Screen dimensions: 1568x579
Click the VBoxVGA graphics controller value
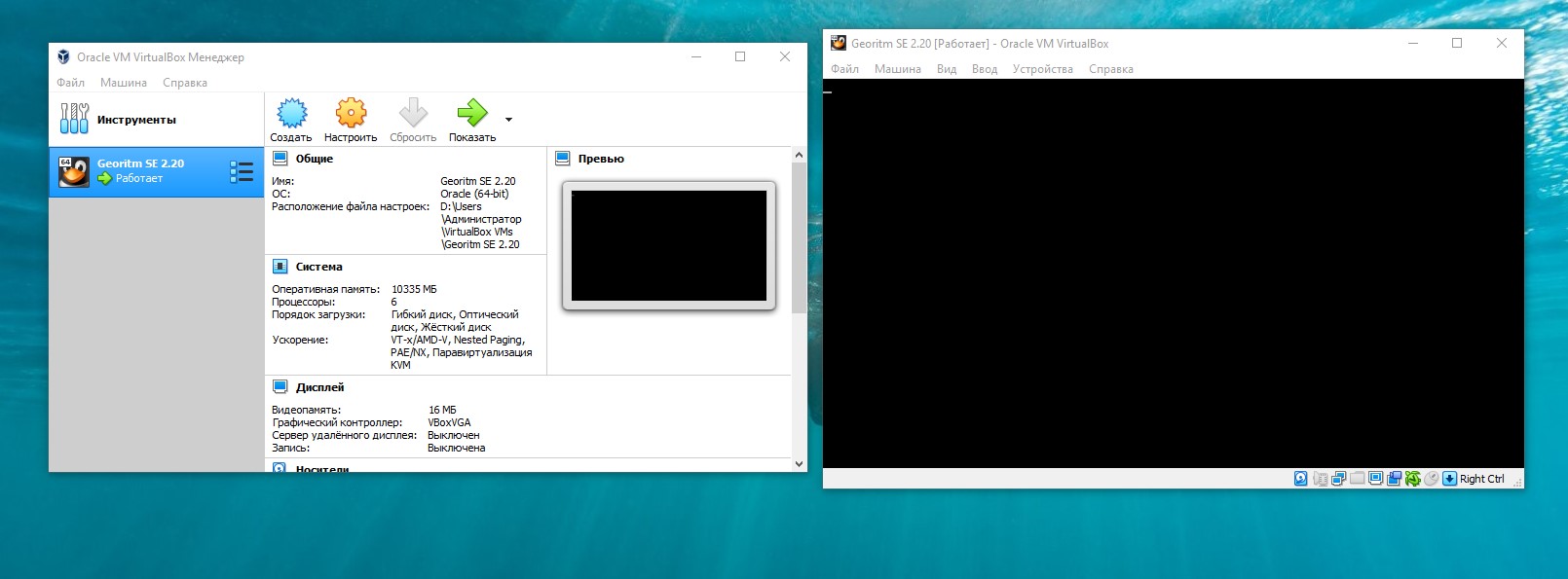coord(449,422)
